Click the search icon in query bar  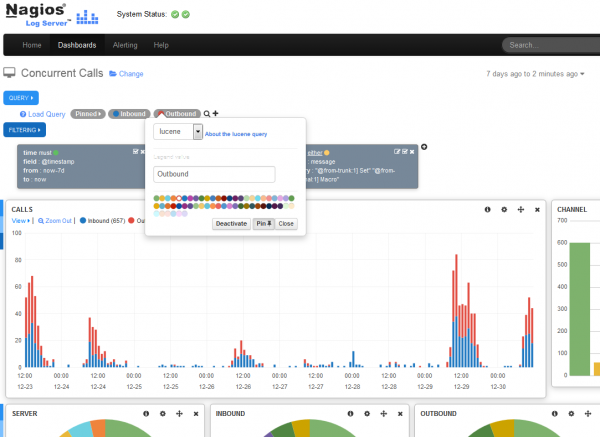207,114
